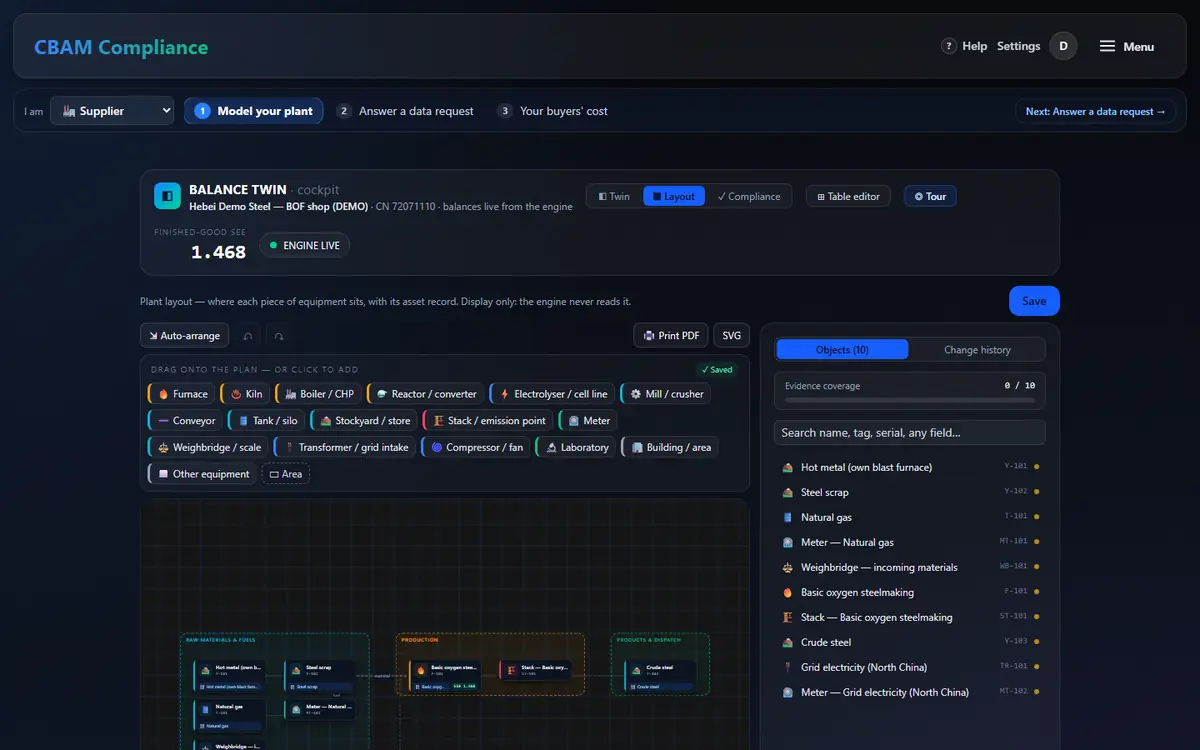Image resolution: width=1200 pixels, height=750 pixels.
Task: Click the redo arrow icon
Action: (279, 336)
